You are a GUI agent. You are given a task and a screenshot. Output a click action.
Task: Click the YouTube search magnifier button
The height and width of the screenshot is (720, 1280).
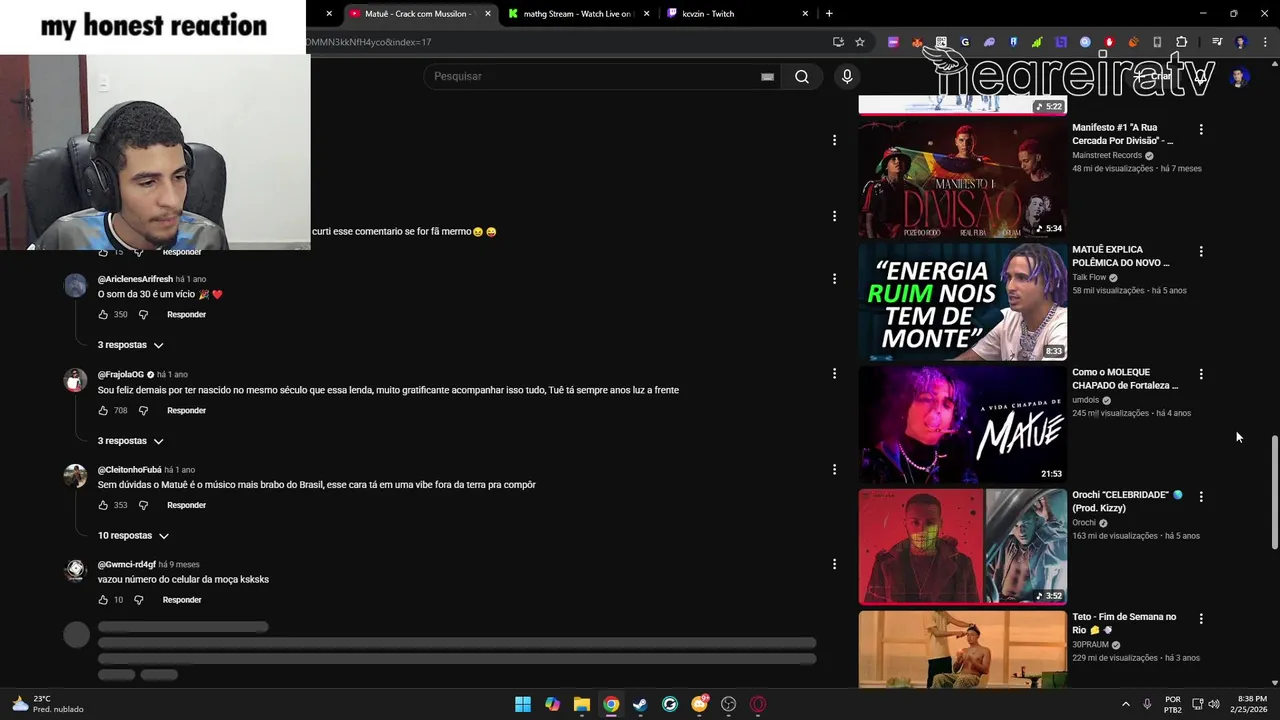(802, 77)
